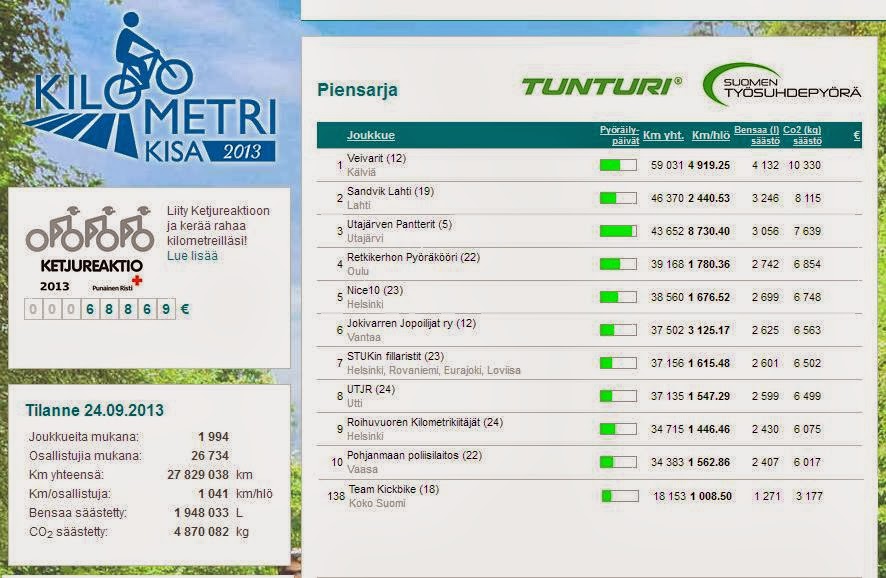Click Veivarit total km 59 031
Viewport: 886px width, 578px height.
(x=667, y=166)
